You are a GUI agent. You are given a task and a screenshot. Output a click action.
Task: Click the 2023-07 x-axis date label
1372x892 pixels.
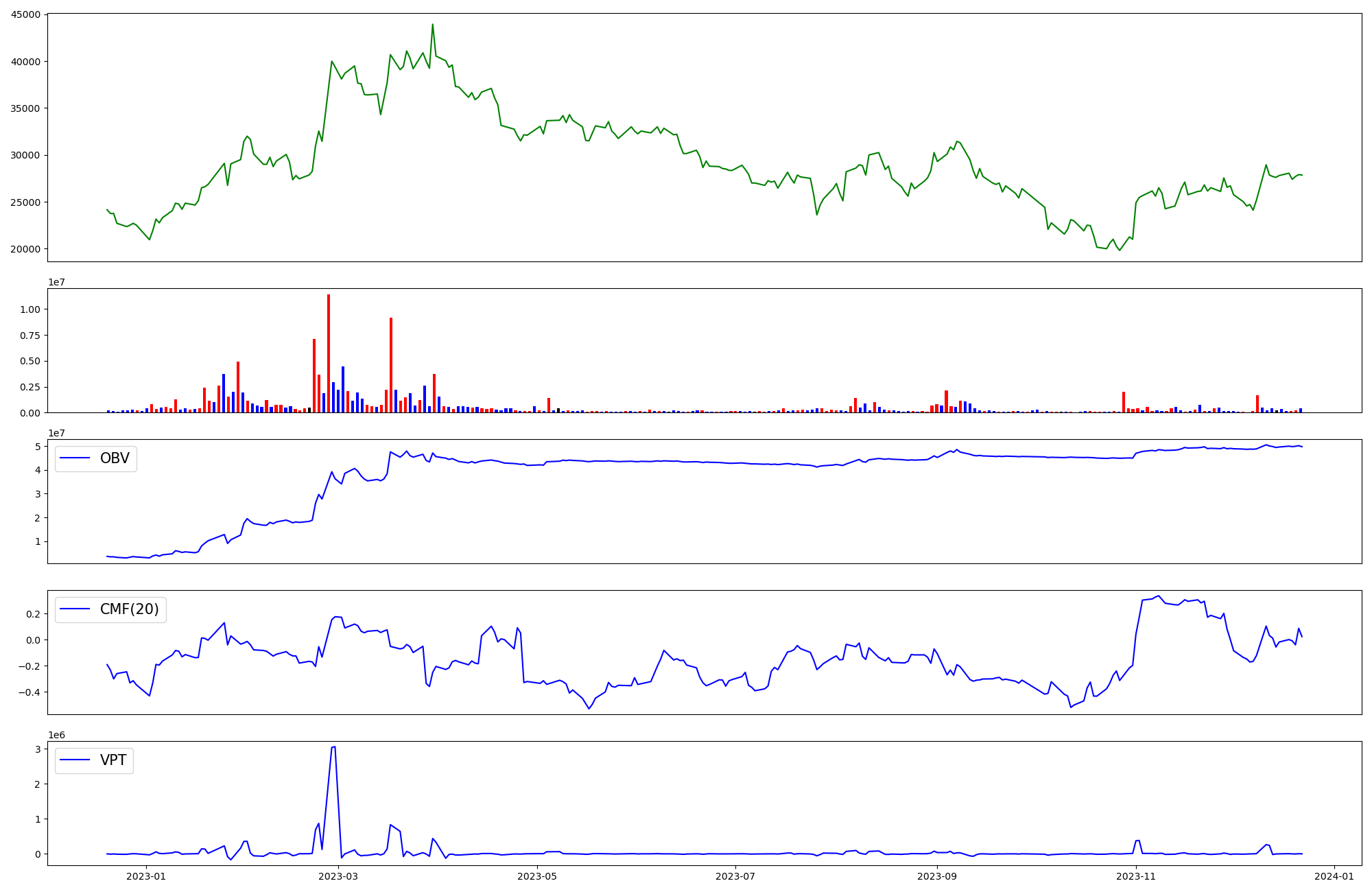(x=735, y=876)
